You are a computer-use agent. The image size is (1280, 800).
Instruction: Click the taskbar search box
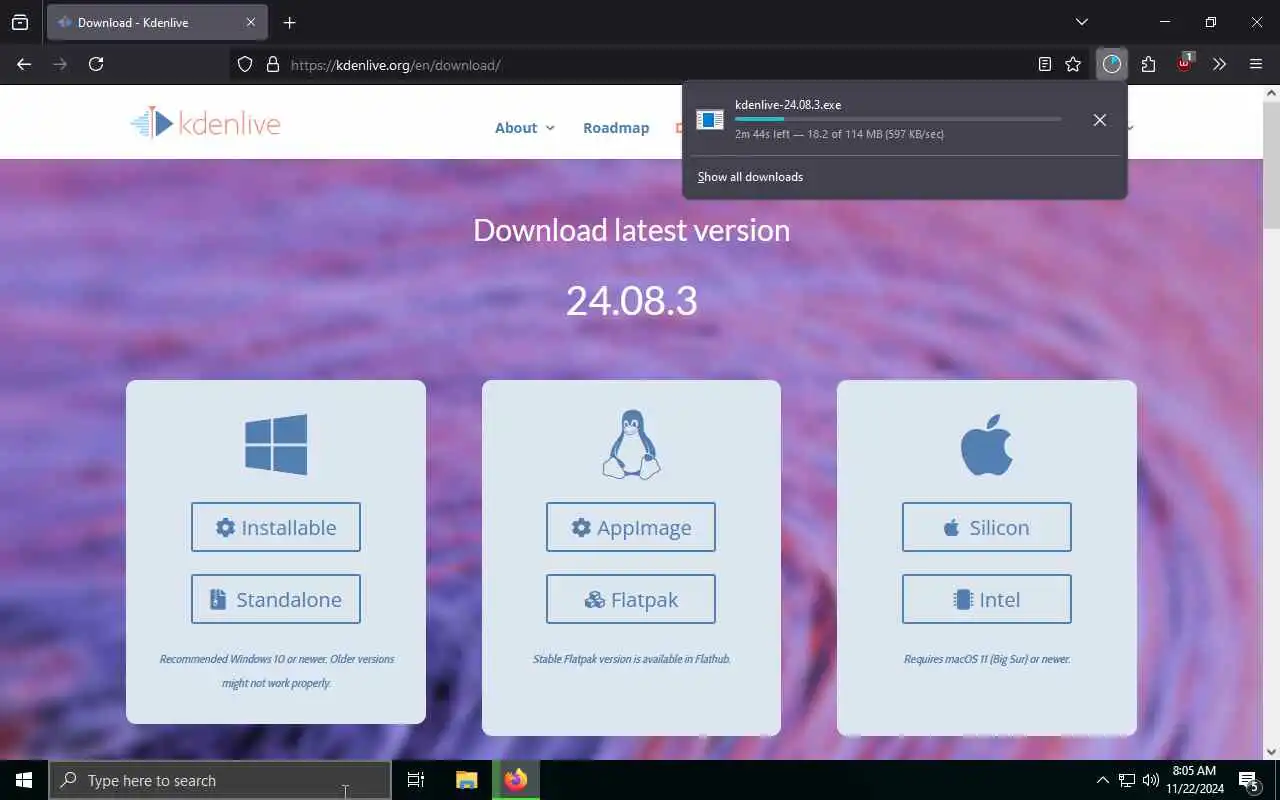click(220, 780)
